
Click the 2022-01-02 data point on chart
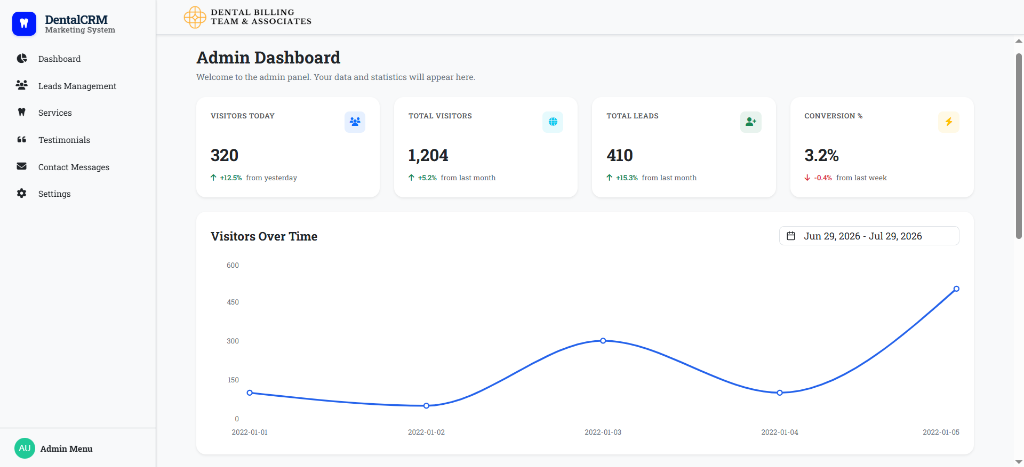click(426, 406)
